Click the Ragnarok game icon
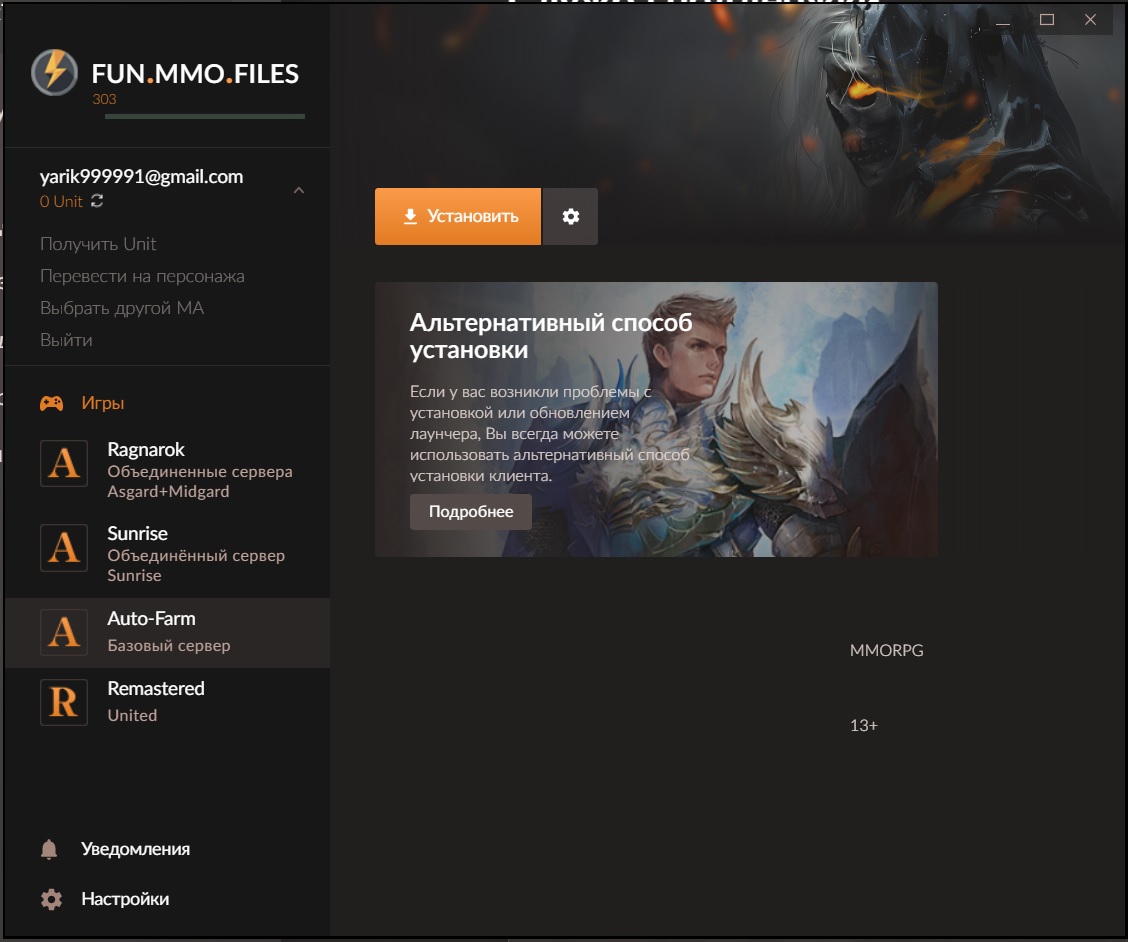This screenshot has height=942, width=1128. 64,465
